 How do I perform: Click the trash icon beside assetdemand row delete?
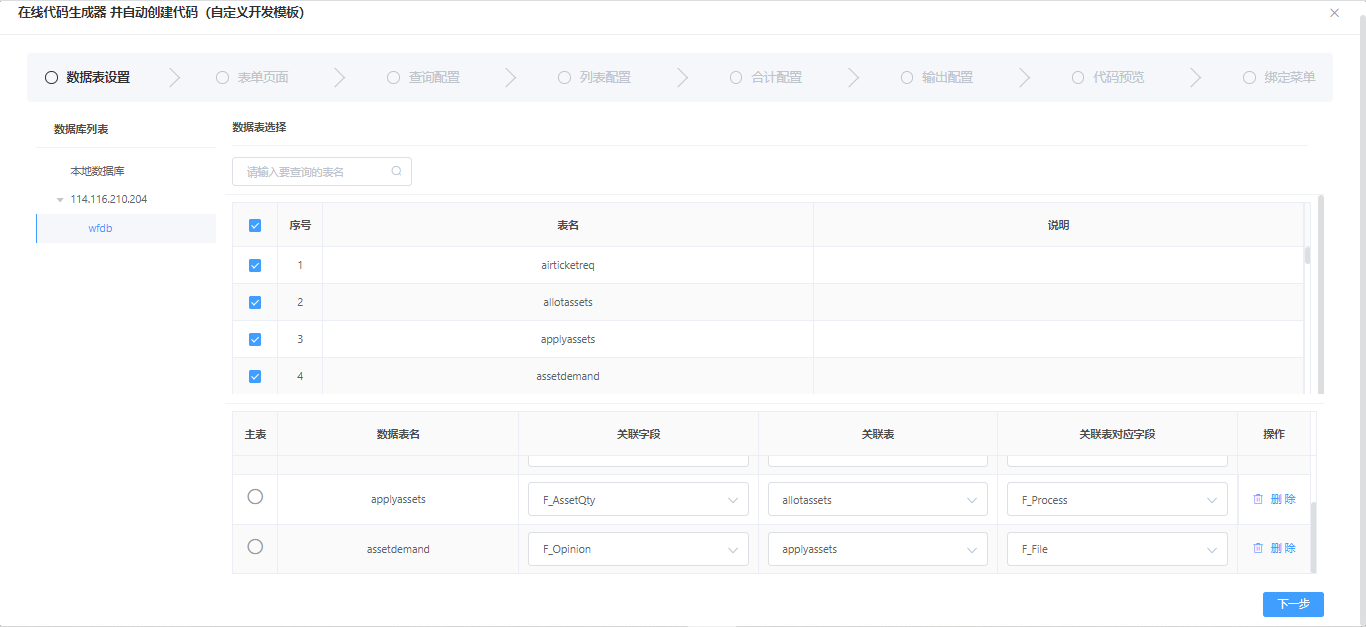(1258, 548)
